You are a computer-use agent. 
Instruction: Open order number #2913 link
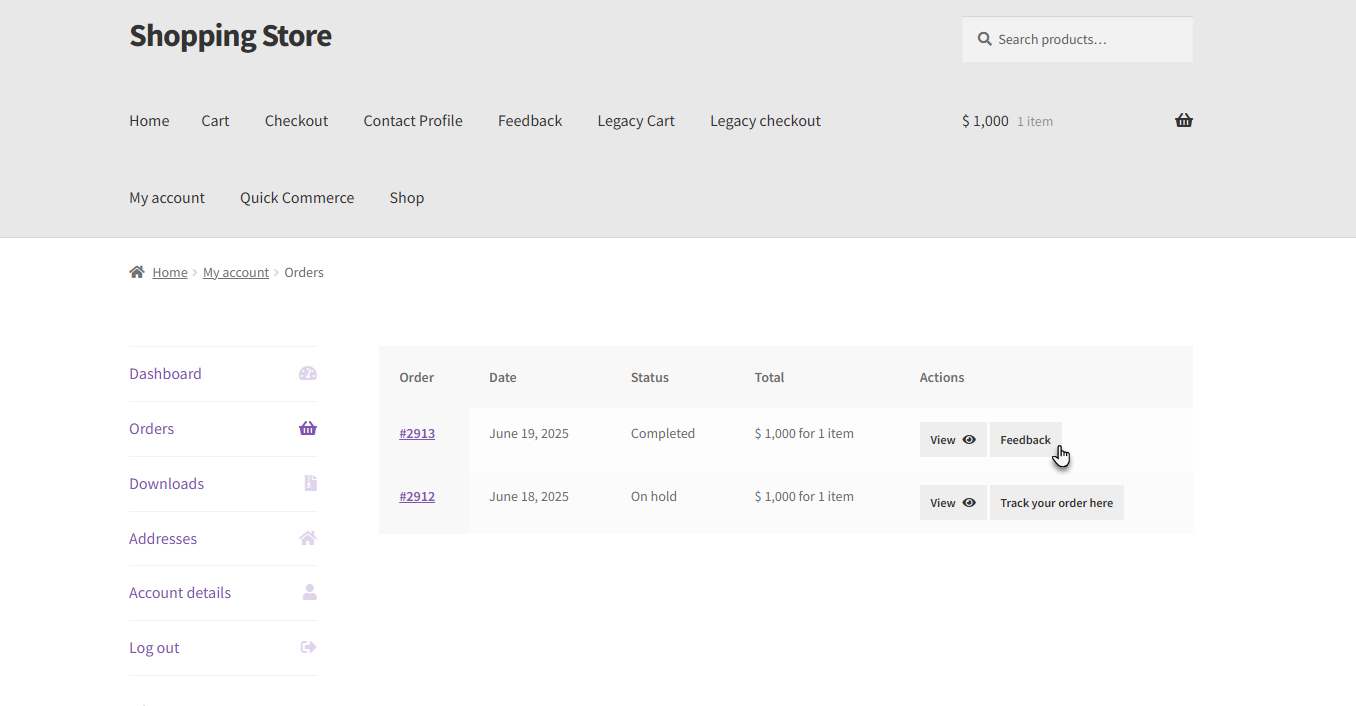pyautogui.click(x=417, y=434)
